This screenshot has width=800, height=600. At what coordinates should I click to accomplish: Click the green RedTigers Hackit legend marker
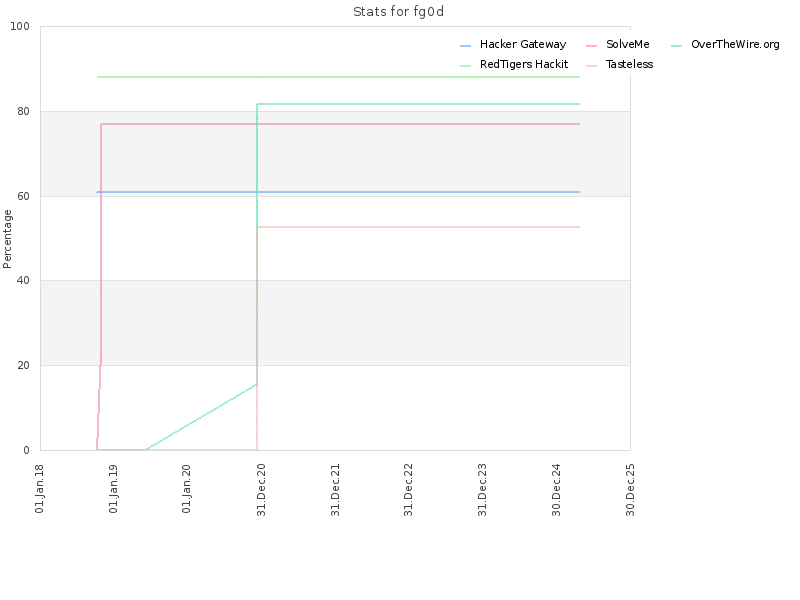pyautogui.click(x=465, y=66)
